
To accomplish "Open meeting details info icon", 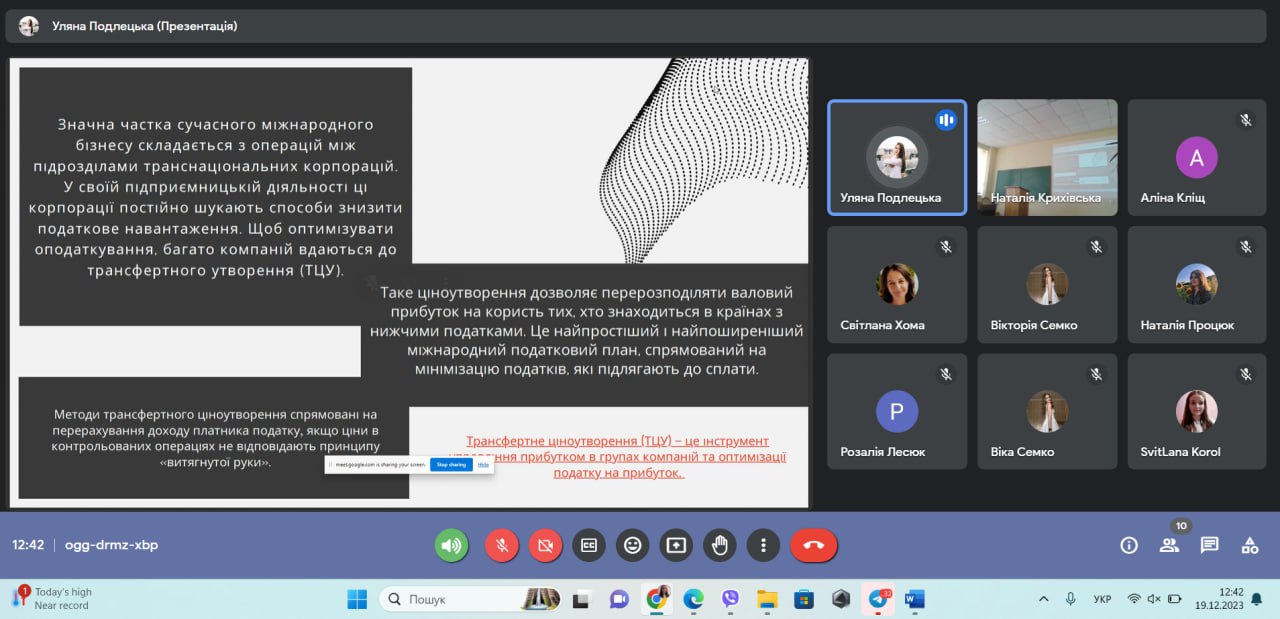I will [1129, 545].
